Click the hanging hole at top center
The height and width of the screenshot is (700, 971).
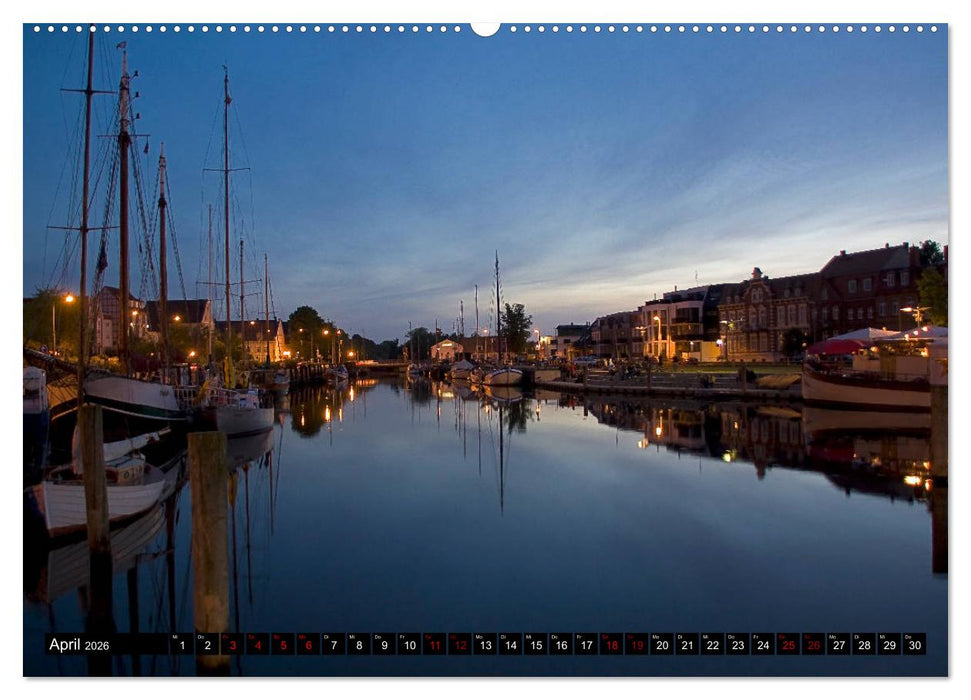pyautogui.click(x=485, y=28)
